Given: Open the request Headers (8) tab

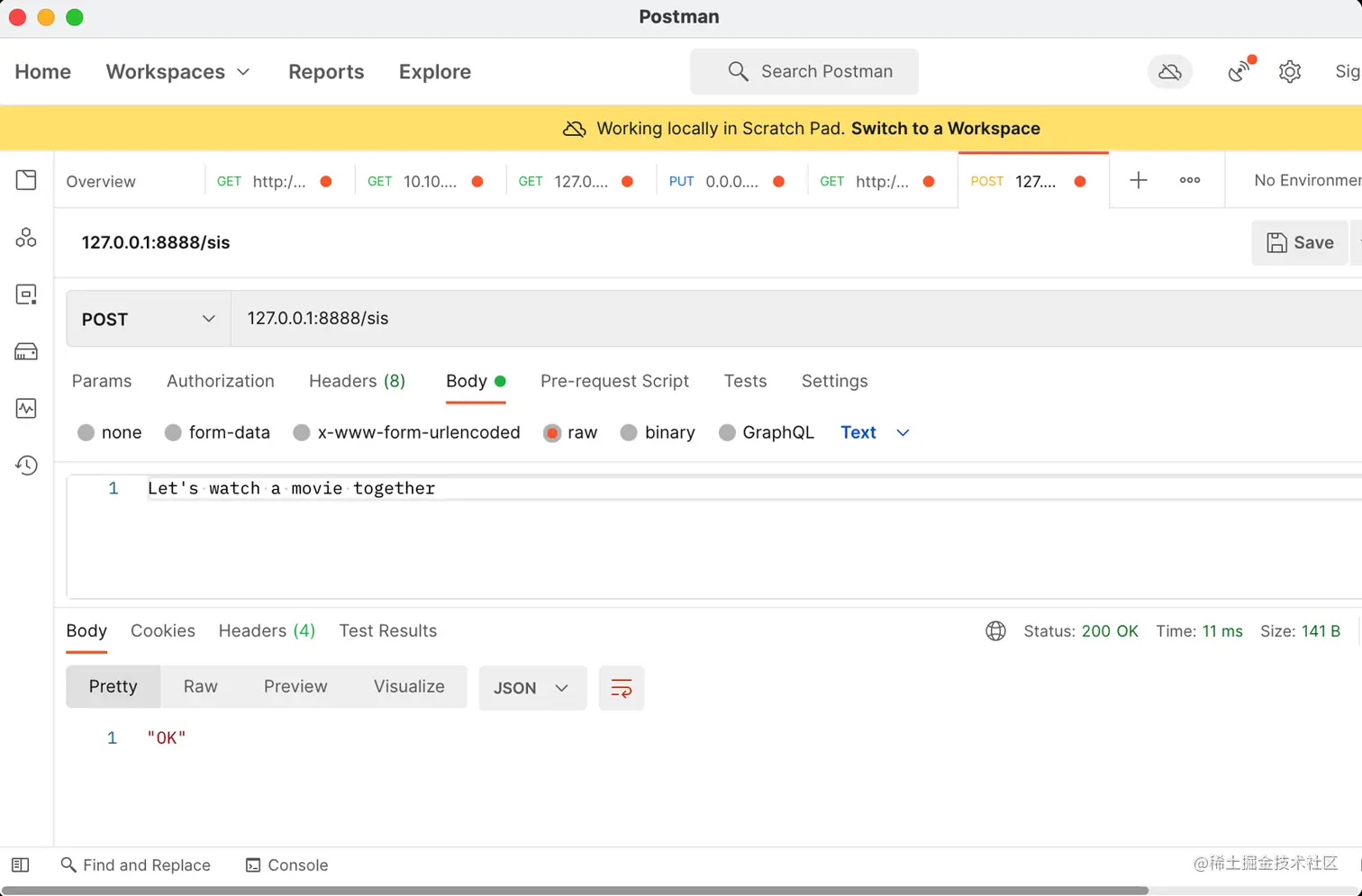Looking at the screenshot, I should [358, 382].
